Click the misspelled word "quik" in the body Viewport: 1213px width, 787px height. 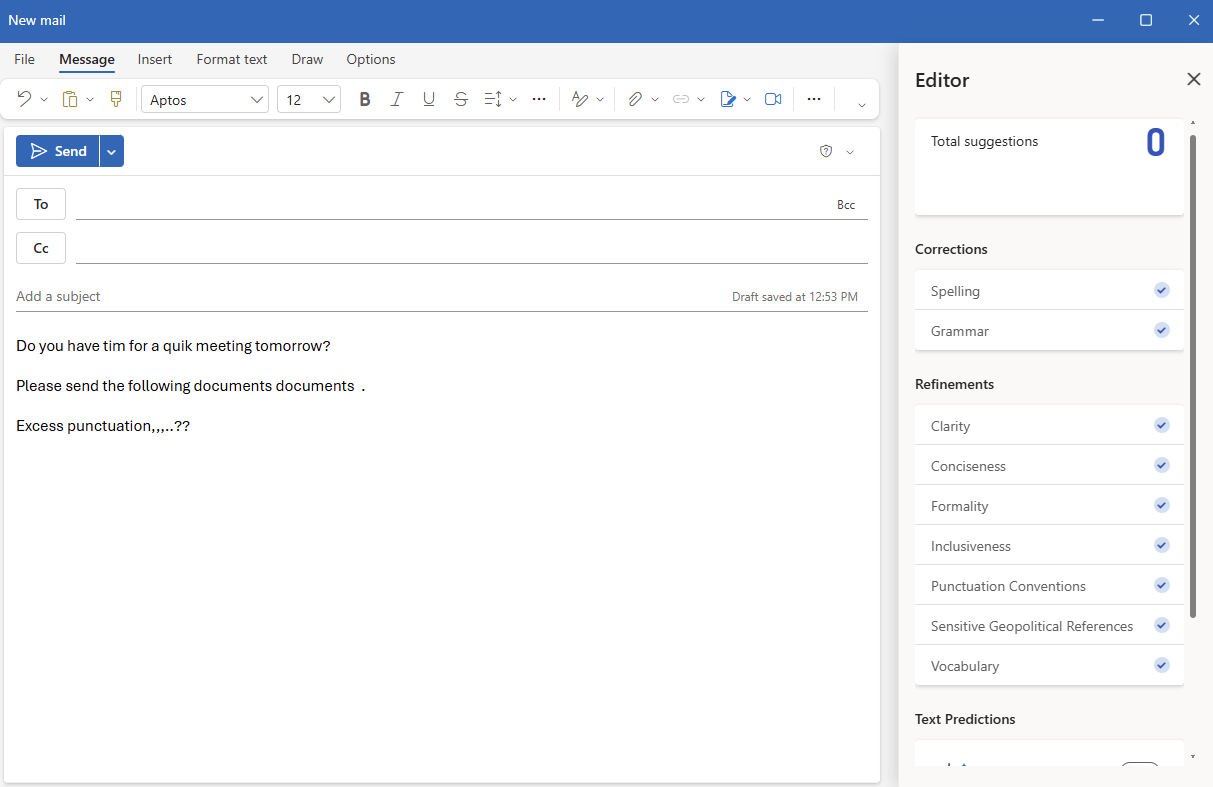[177, 346]
